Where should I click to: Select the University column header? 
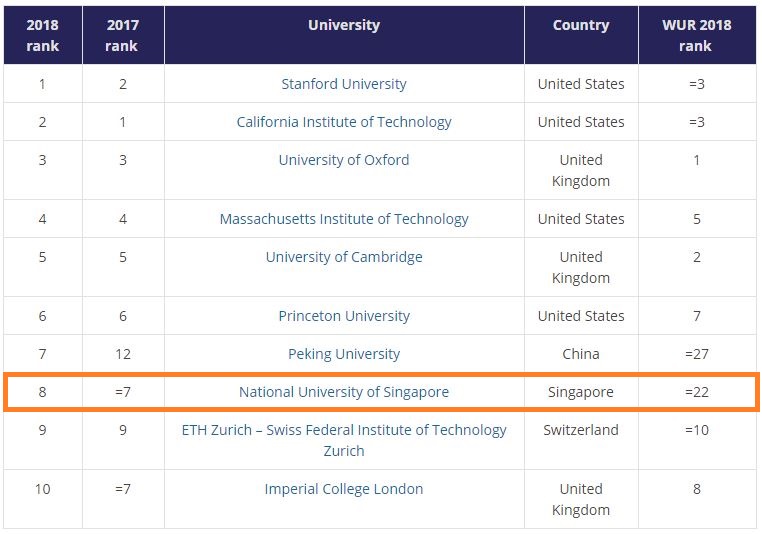344,35
